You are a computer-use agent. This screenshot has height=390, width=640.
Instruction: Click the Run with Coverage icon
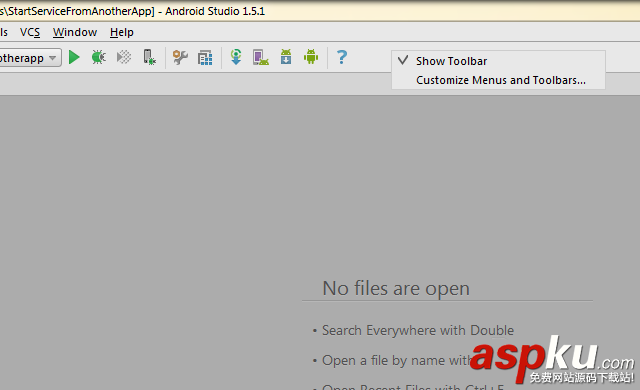pyautogui.click(x=124, y=57)
